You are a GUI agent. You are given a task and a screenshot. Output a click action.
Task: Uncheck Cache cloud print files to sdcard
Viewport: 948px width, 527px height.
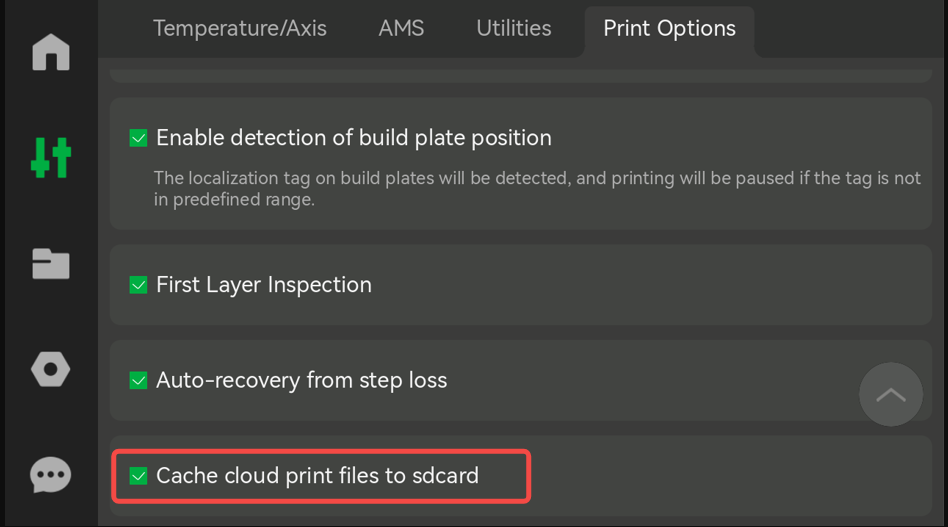[138, 476]
